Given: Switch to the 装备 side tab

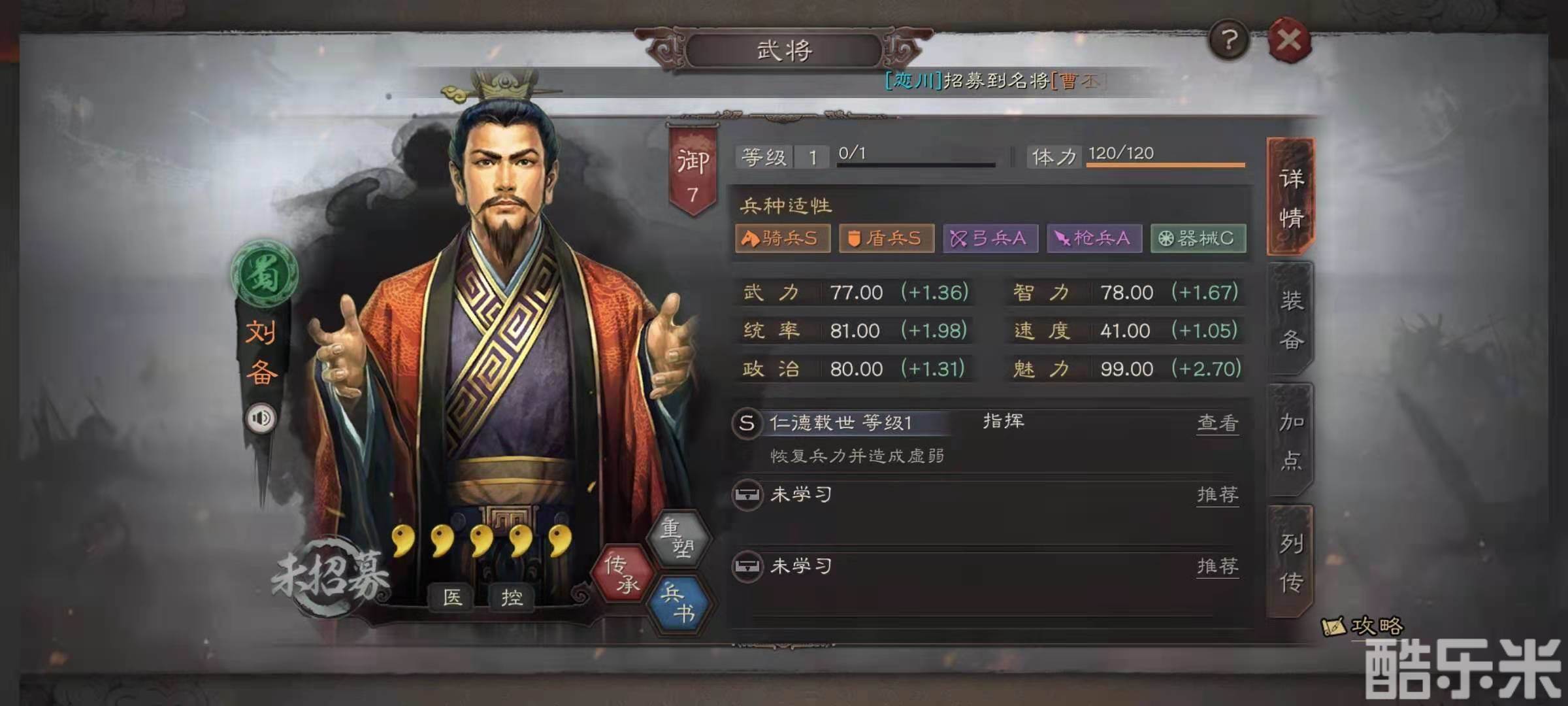Looking at the screenshot, I should point(1290,319).
